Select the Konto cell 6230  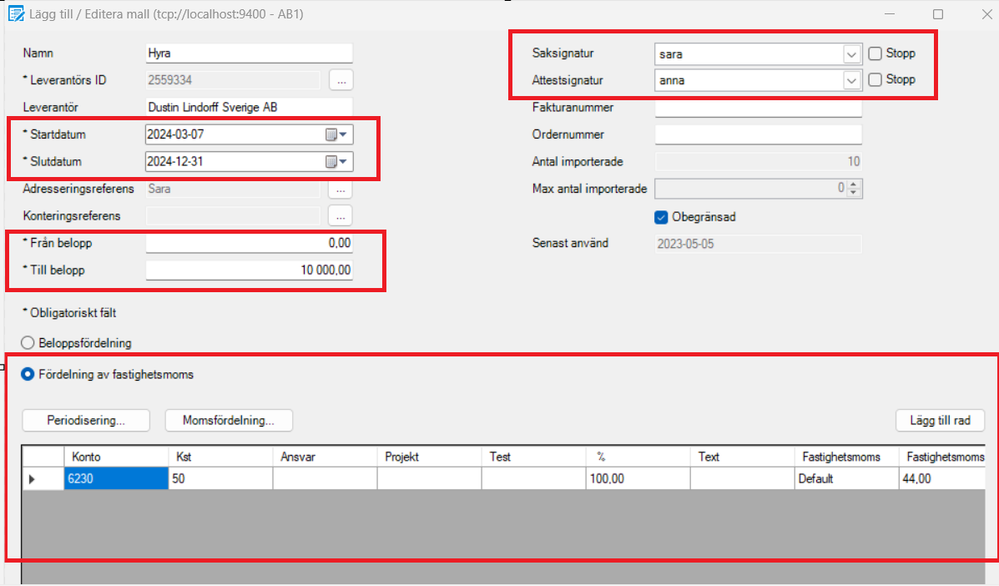pos(116,479)
